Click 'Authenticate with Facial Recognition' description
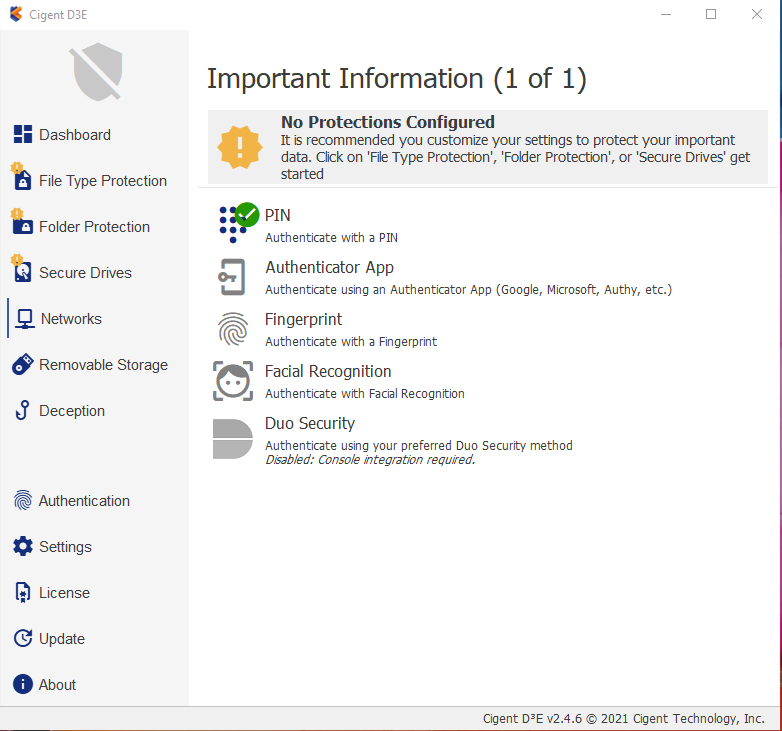This screenshot has height=731, width=782. [x=365, y=393]
